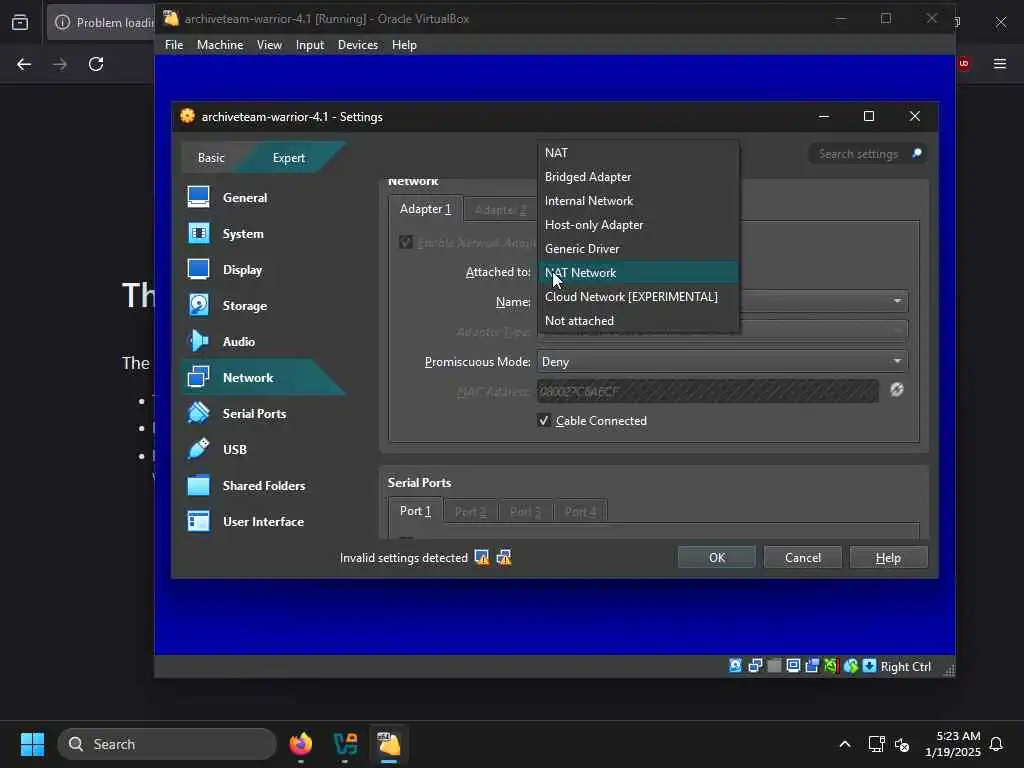
Task: Click the recording status bar icon
Action: pyautogui.click(x=831, y=666)
